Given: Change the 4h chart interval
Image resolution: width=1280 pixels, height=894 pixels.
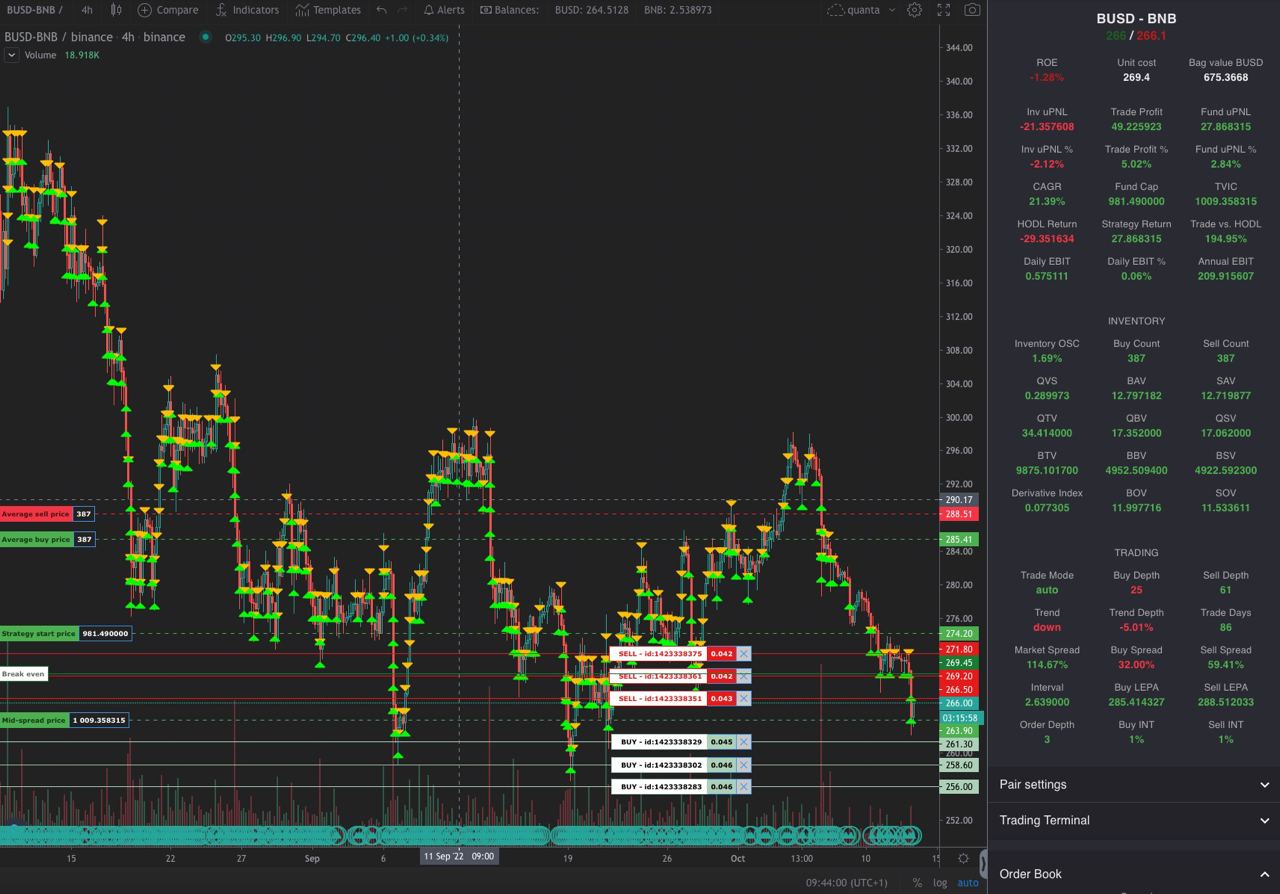Looking at the screenshot, I should pyautogui.click(x=87, y=10).
